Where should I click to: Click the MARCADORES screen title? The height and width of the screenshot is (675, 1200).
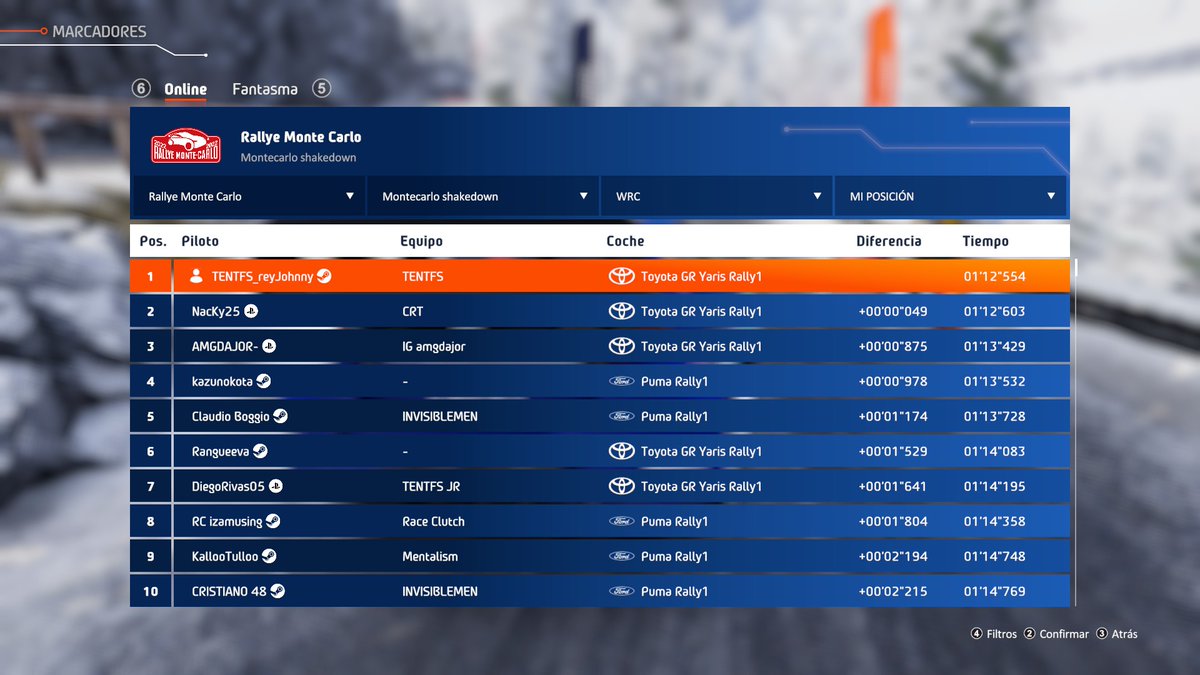tap(99, 32)
